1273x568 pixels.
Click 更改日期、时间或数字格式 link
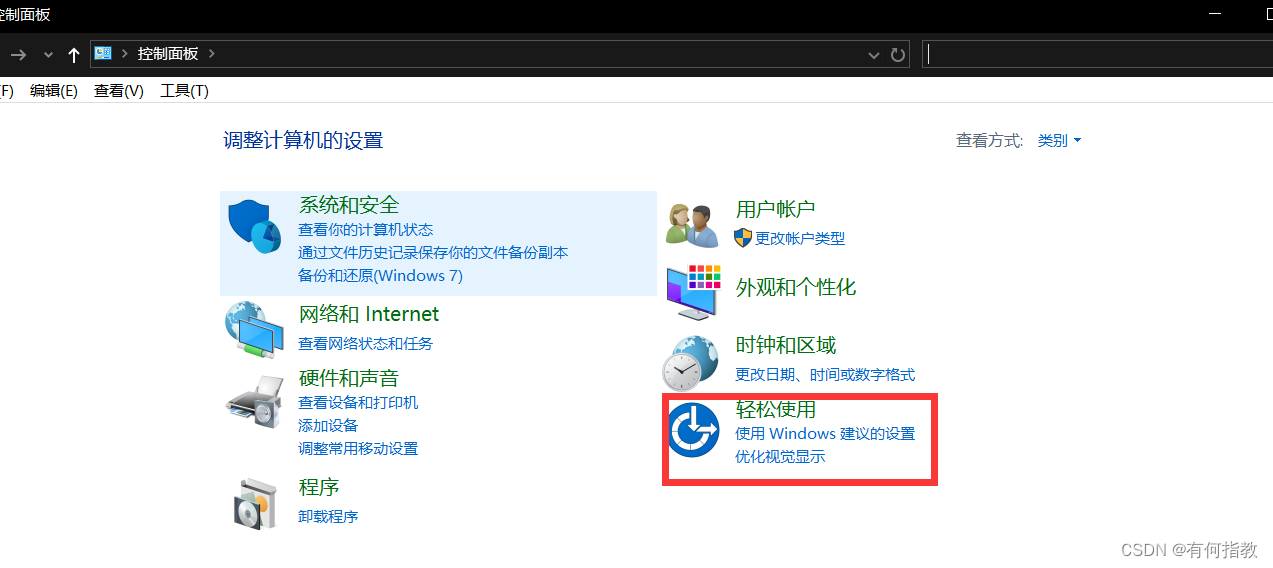point(825,375)
